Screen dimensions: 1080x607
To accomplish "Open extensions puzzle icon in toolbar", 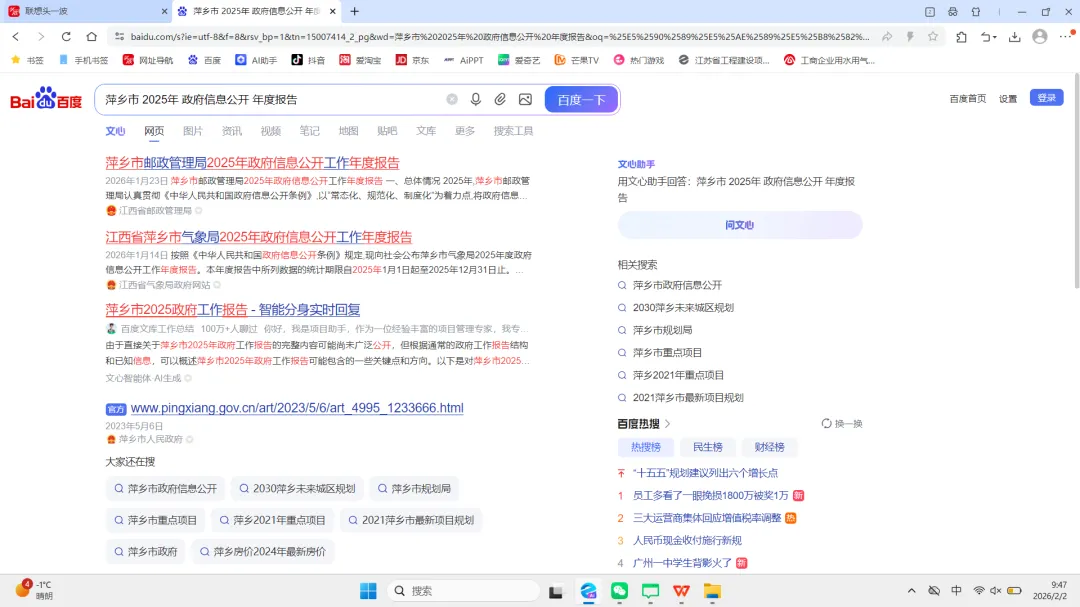I will (962, 37).
